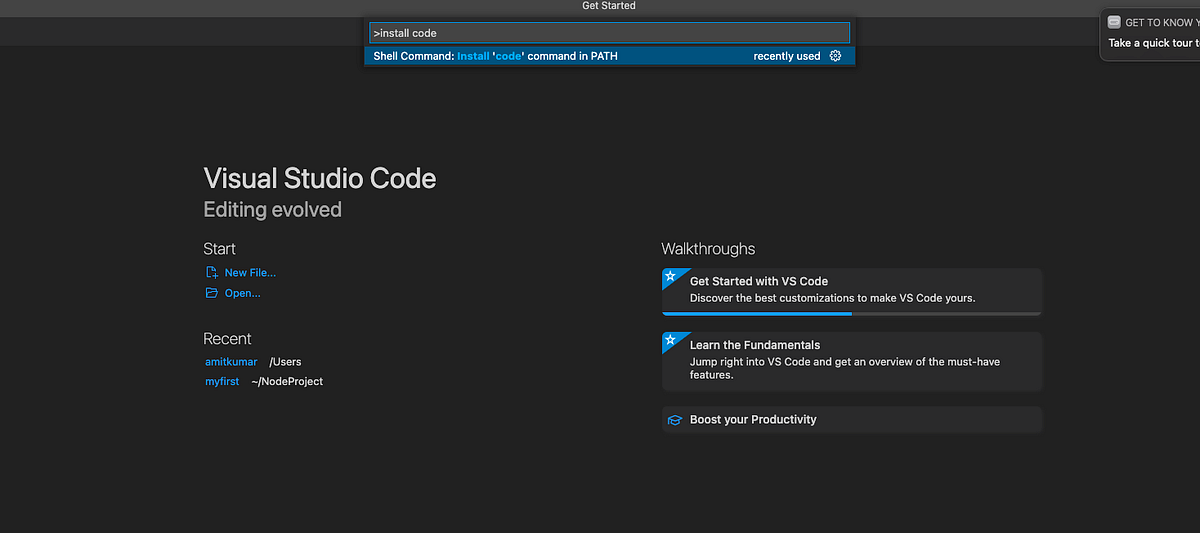Image resolution: width=1200 pixels, height=533 pixels.
Task: Open recent project myfirst
Action: pyautogui.click(x=222, y=381)
